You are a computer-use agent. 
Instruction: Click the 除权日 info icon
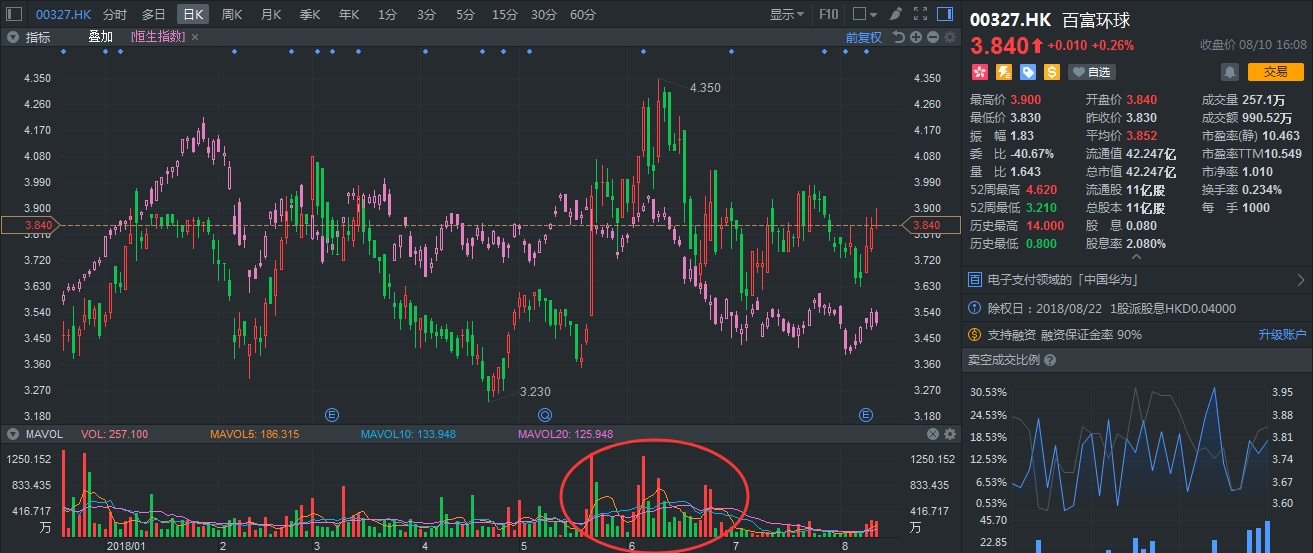(975, 308)
